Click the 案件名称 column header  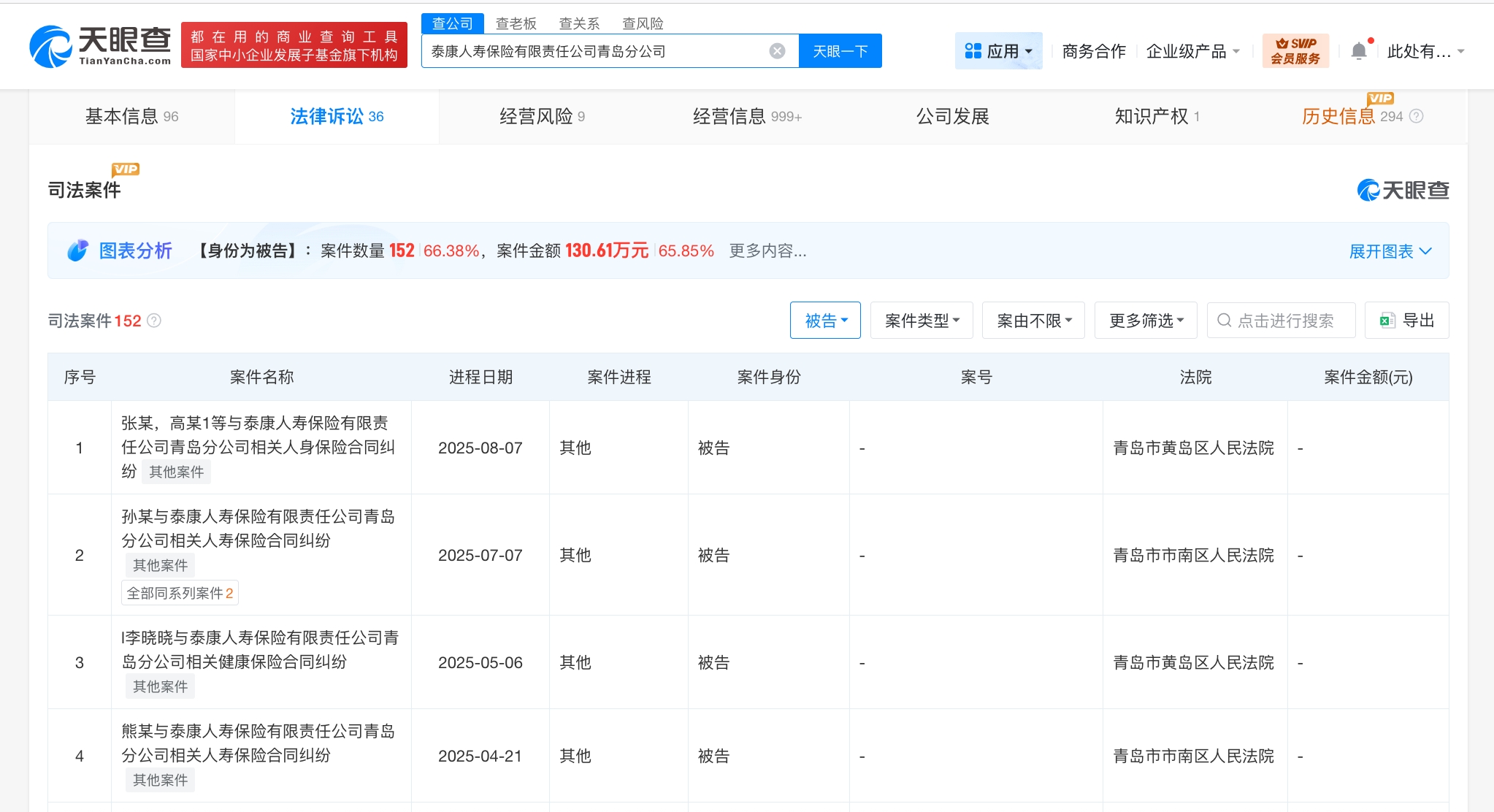tap(261, 377)
